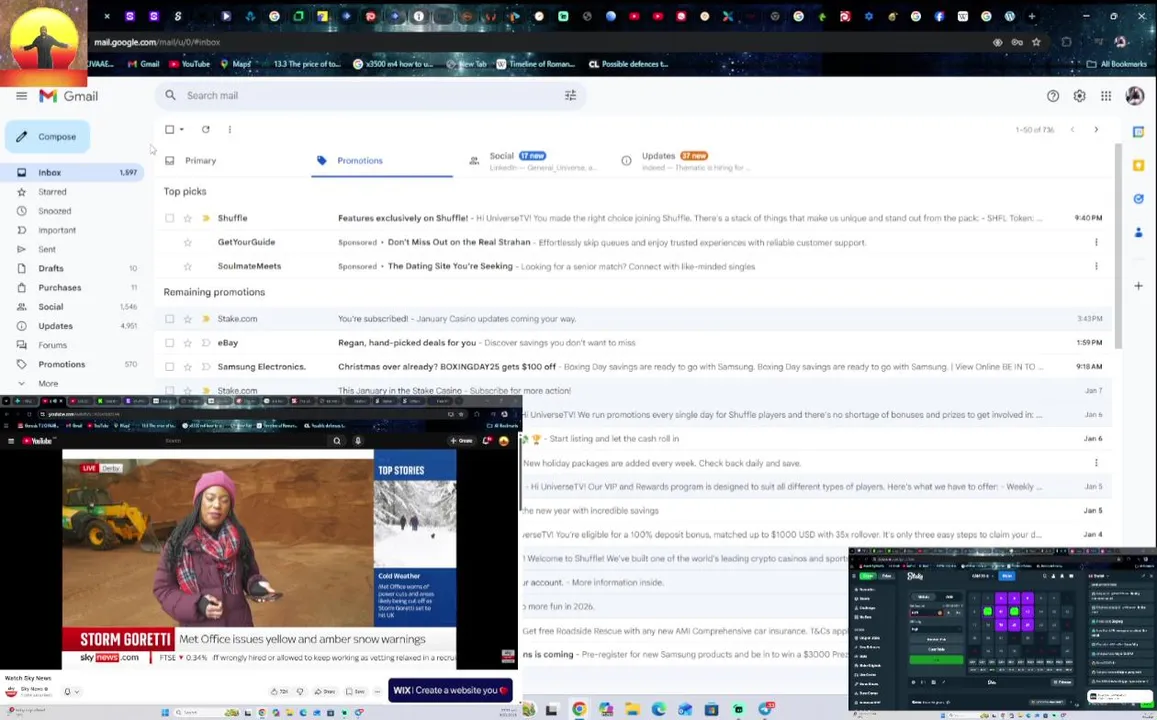This screenshot has width=1157, height=720.
Task: Select the Shuffle email checkbox
Action: coord(170,218)
